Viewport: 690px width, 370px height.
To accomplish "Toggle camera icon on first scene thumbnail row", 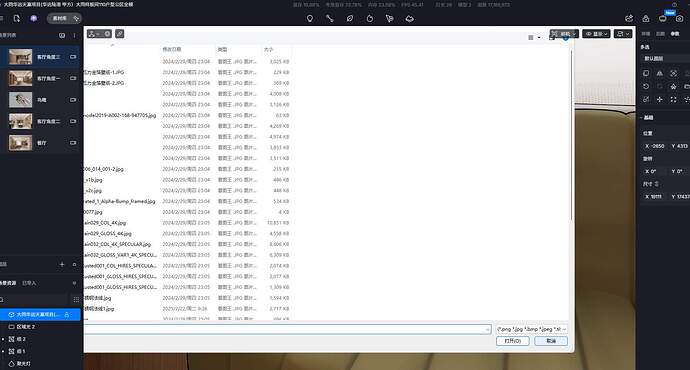I will click(73, 57).
